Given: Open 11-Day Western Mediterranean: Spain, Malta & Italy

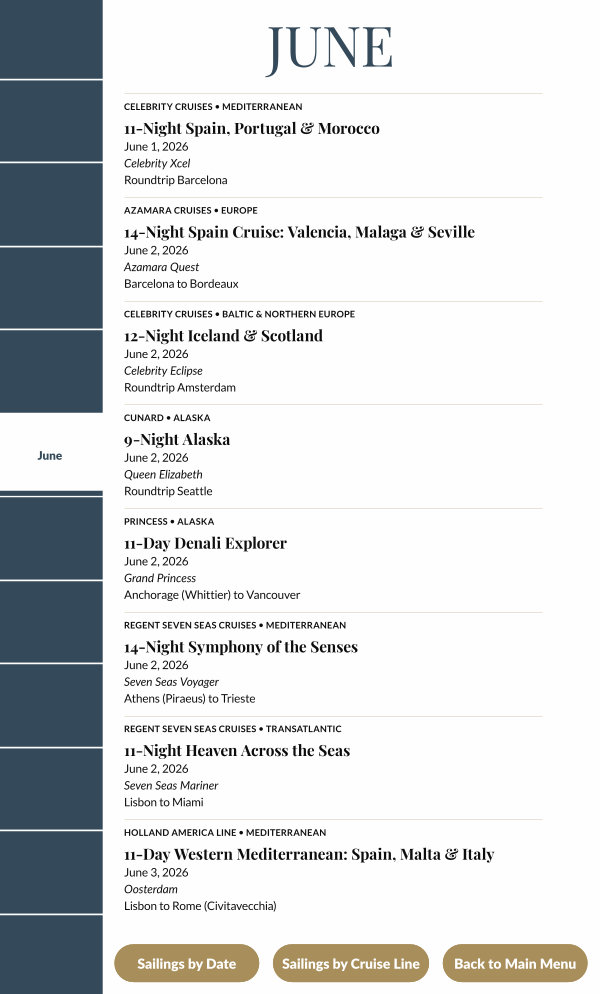Looking at the screenshot, I should click(x=309, y=855).
